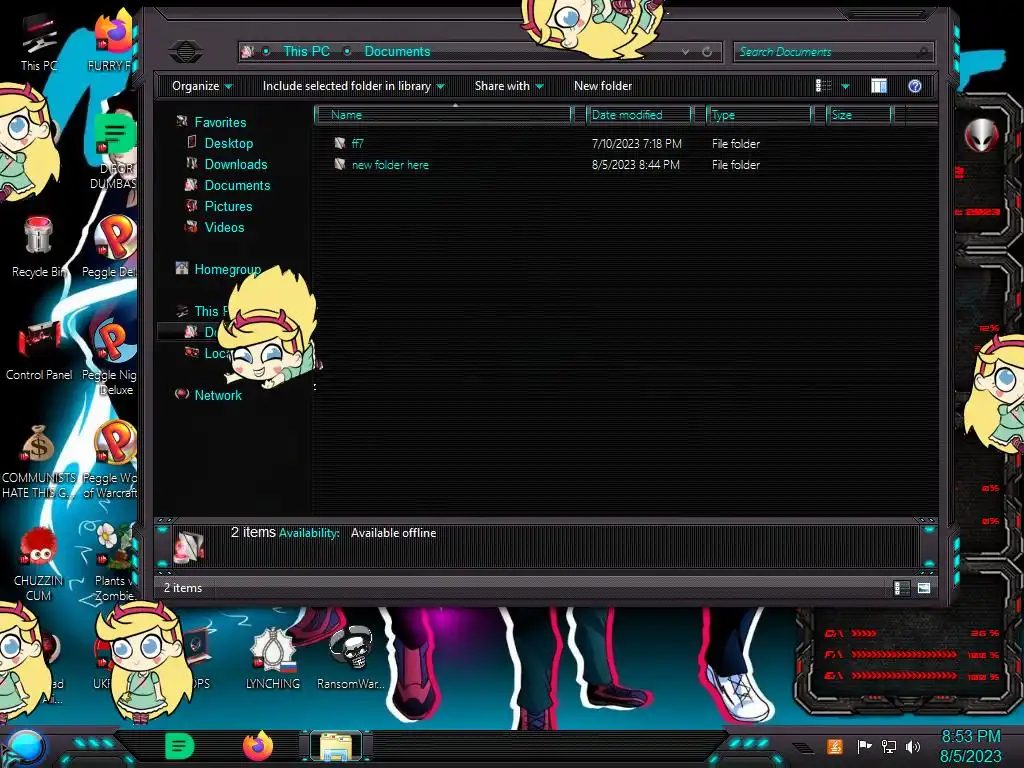Image resolution: width=1024 pixels, height=768 pixels.
Task: Open the Share with dropdown
Action: [509, 86]
